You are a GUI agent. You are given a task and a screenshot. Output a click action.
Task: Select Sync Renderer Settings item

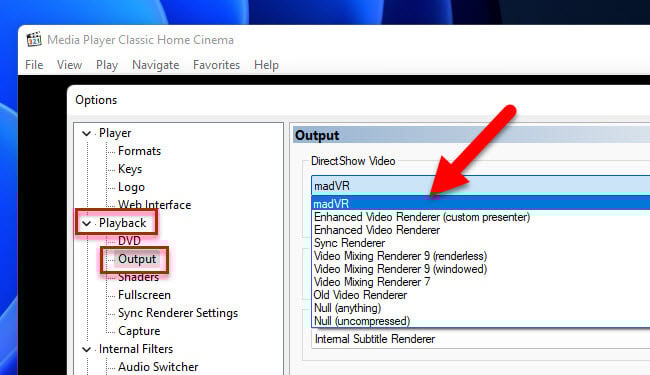[x=178, y=313]
